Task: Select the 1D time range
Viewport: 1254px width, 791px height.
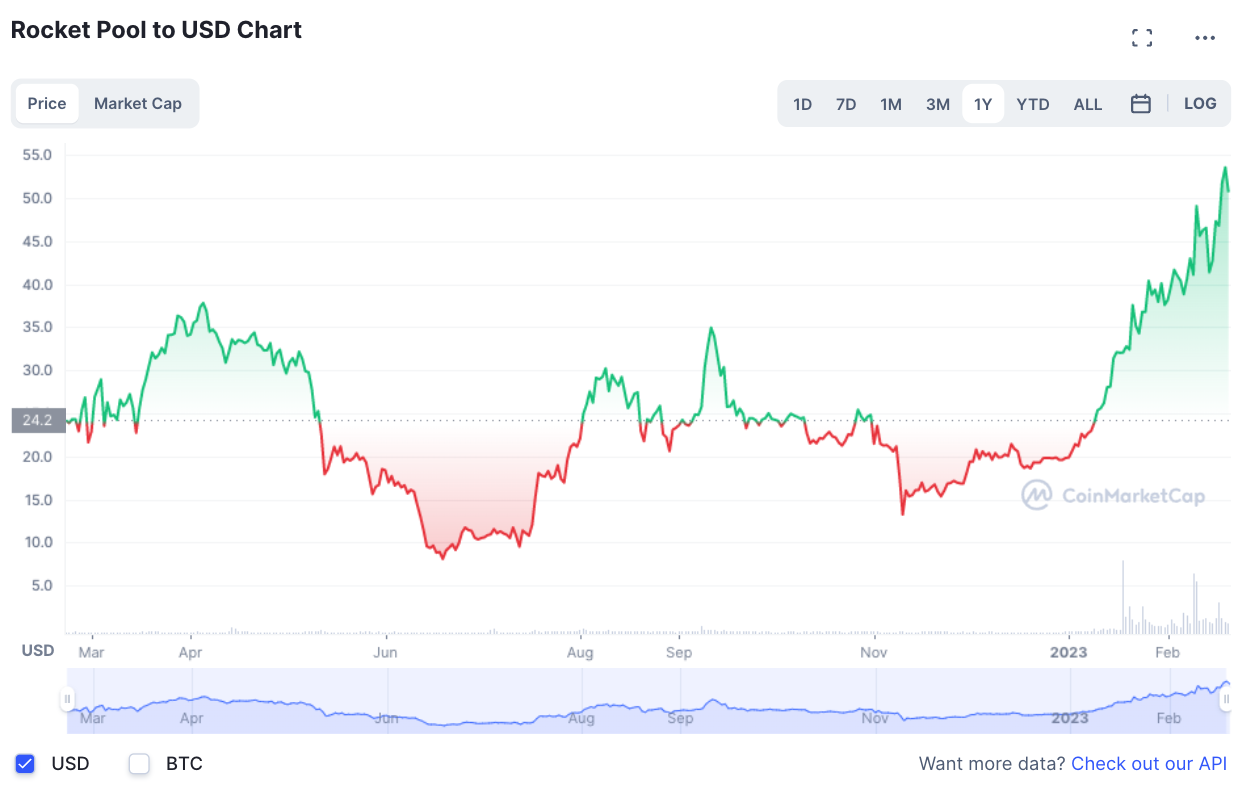Action: coord(802,103)
